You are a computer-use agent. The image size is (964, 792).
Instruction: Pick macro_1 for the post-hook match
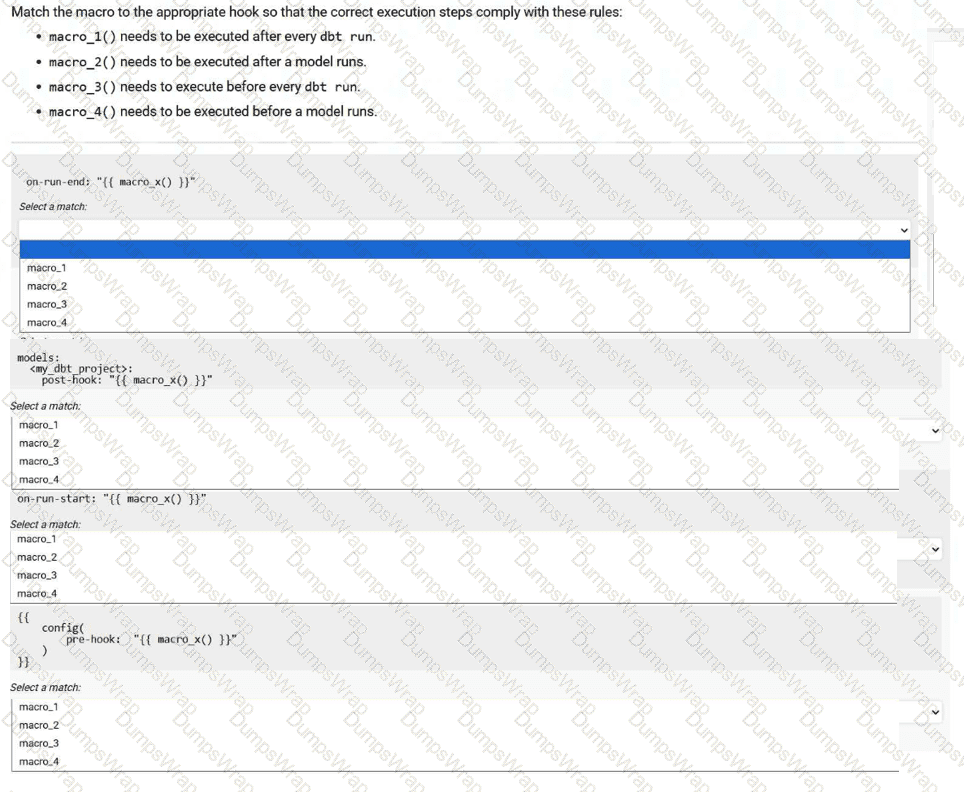point(39,425)
